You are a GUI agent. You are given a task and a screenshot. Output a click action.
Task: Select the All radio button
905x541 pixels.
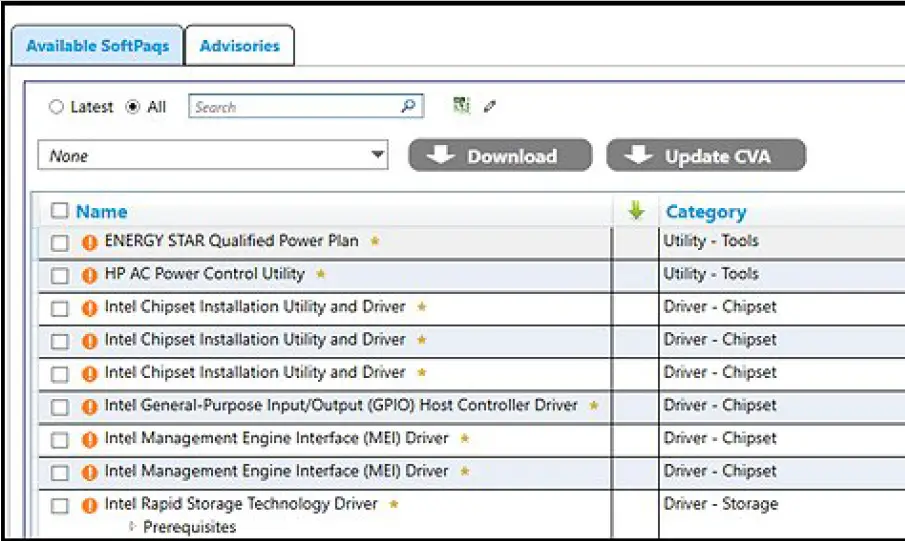click(133, 107)
